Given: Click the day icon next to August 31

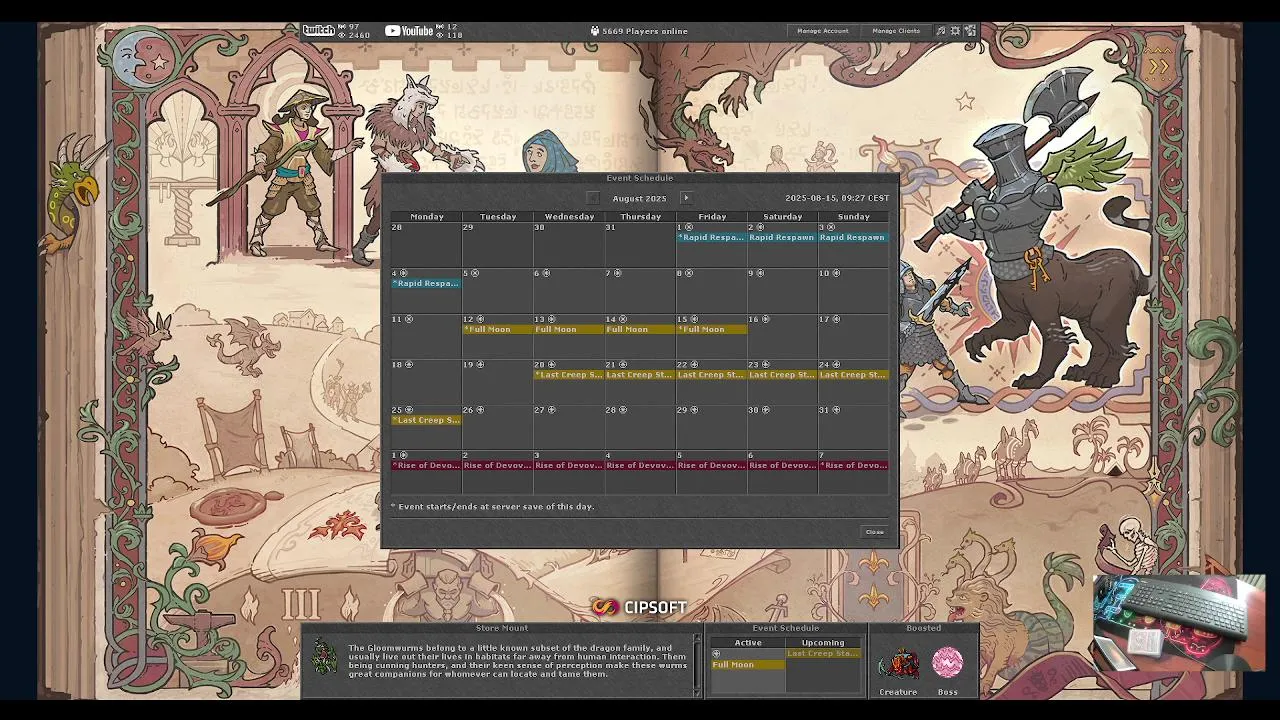Looking at the screenshot, I should (x=835, y=410).
